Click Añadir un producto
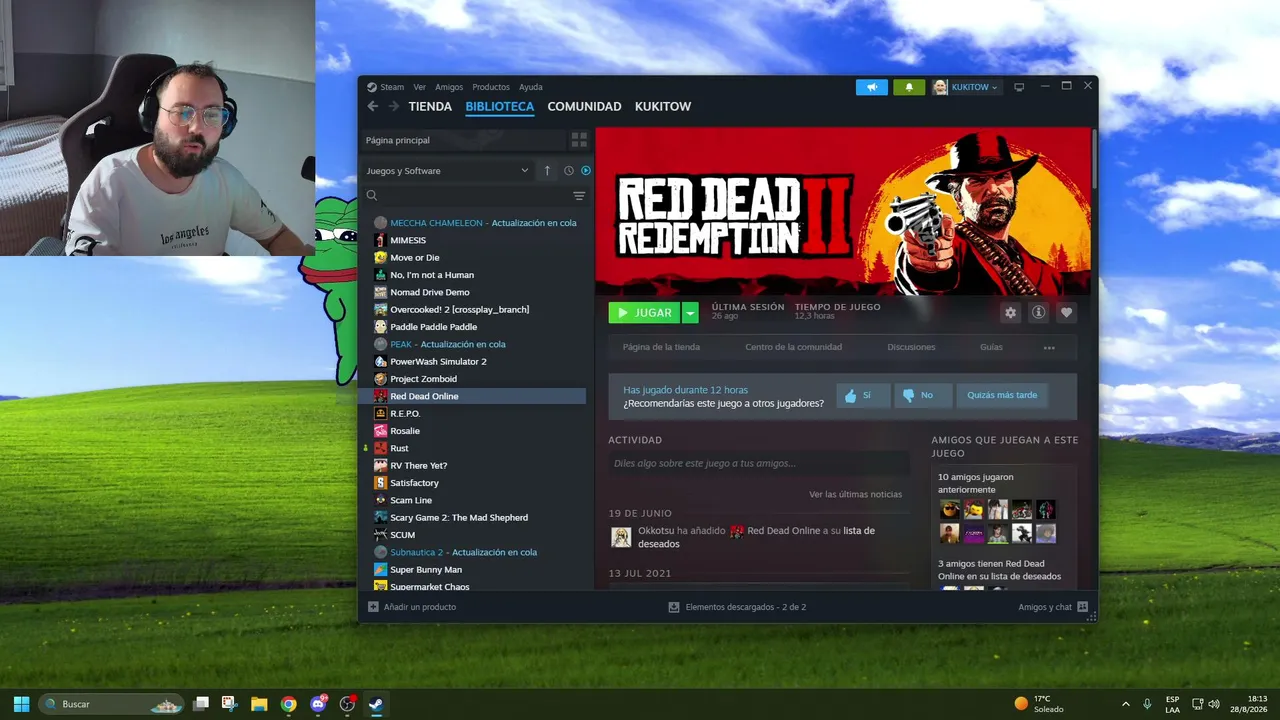 412,607
